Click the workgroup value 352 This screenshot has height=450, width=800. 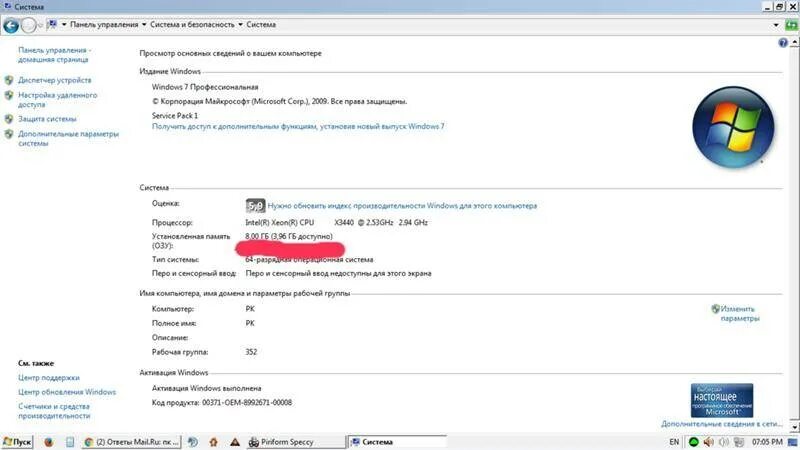(x=251, y=352)
